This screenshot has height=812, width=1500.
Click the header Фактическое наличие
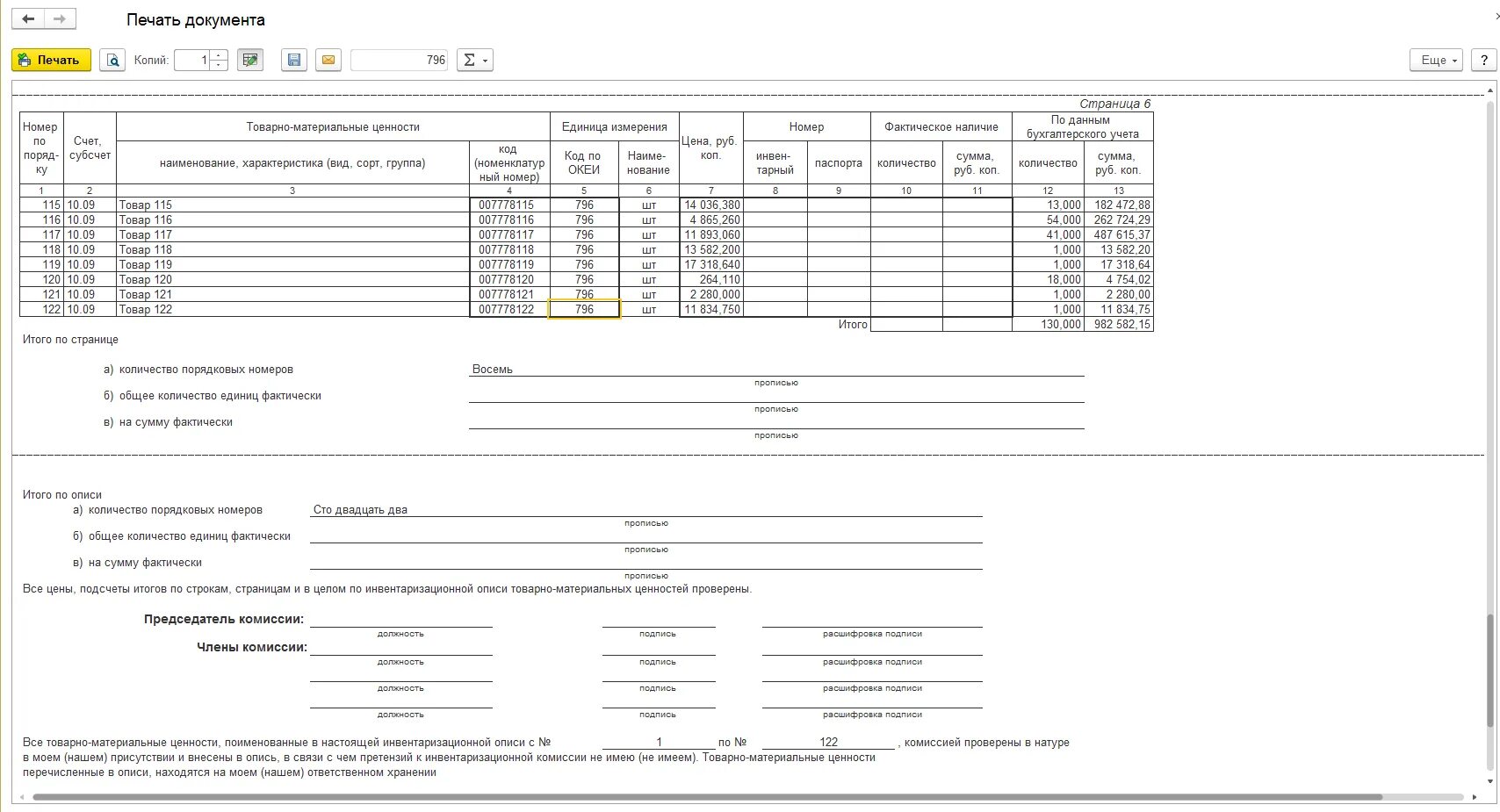pyautogui.click(x=941, y=126)
